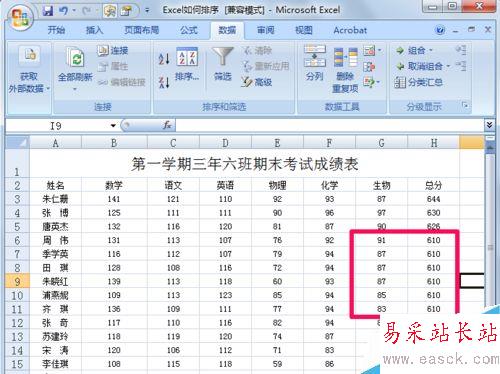Open quick access toolbar customize dropdown
Screen dimensions: 500x374
coord(147,11)
